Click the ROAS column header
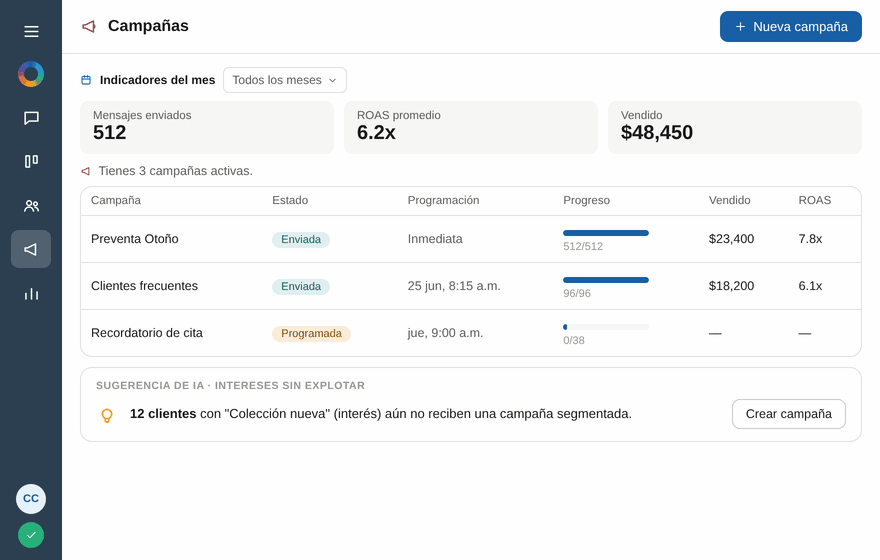Image resolution: width=880 pixels, height=560 pixels. pos(815,200)
